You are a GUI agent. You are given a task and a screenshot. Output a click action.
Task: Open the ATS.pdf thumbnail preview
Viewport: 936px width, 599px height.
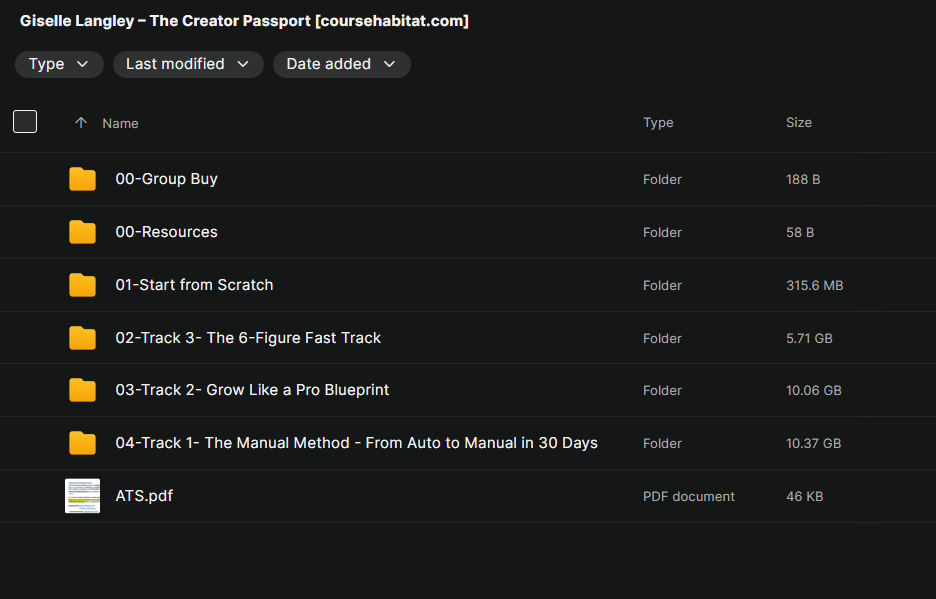point(82,496)
